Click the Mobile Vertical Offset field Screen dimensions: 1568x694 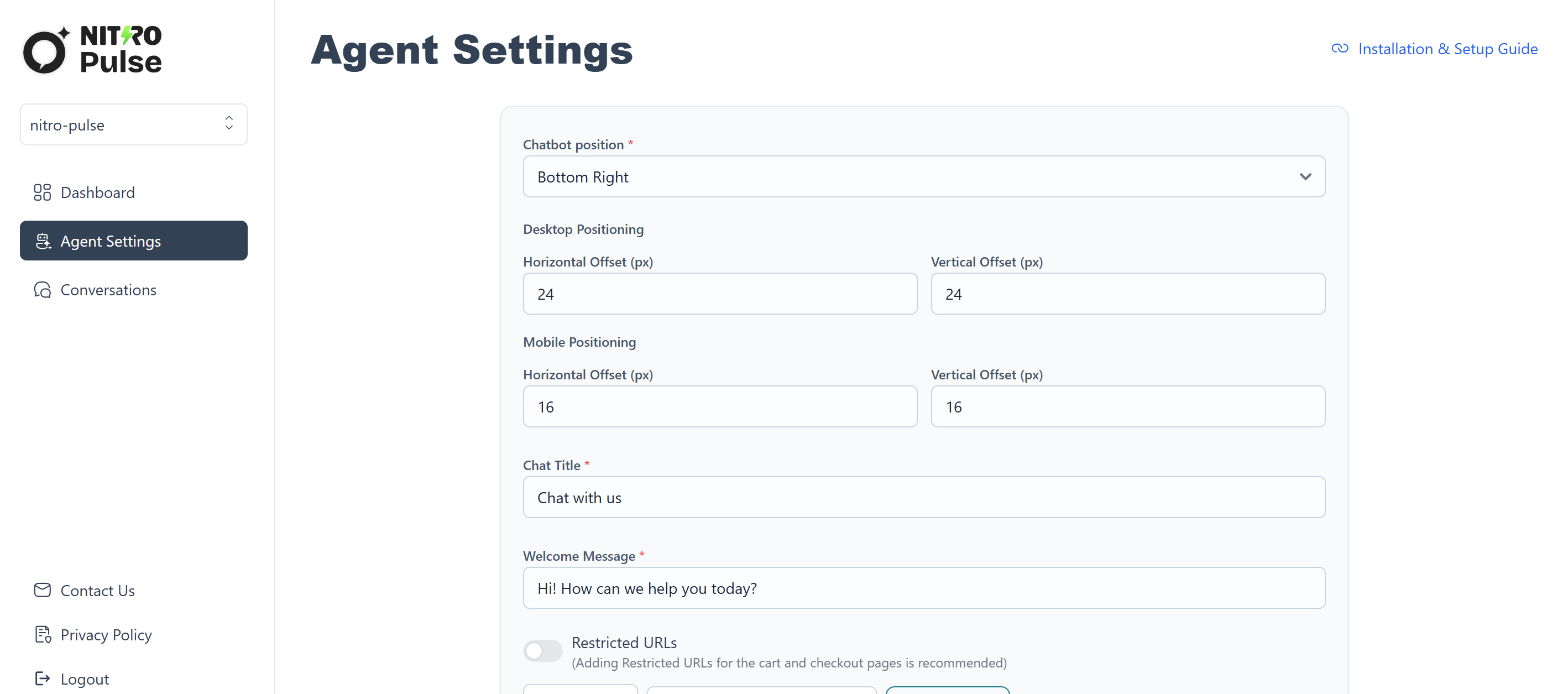click(x=1127, y=406)
